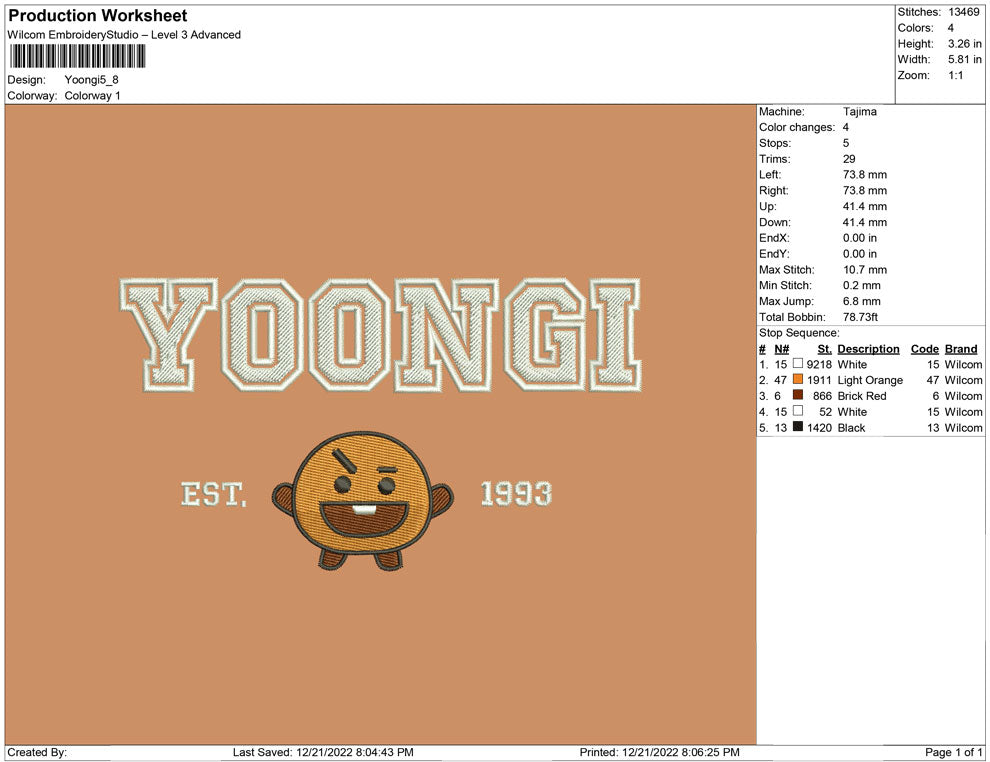
Task: Click the Total Bobbin value 78.73ft
Action: [860, 317]
